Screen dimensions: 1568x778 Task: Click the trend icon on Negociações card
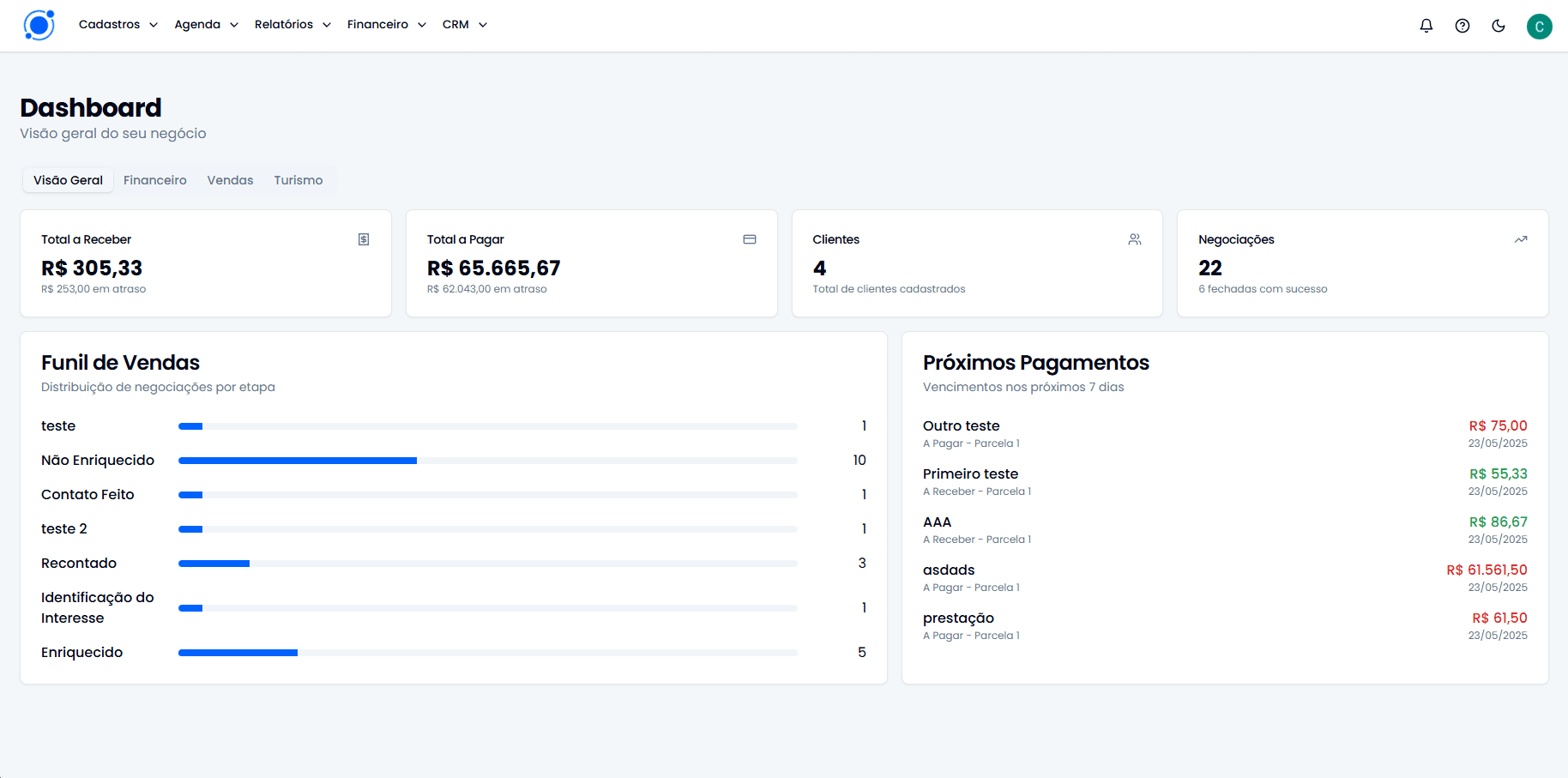tap(1520, 239)
